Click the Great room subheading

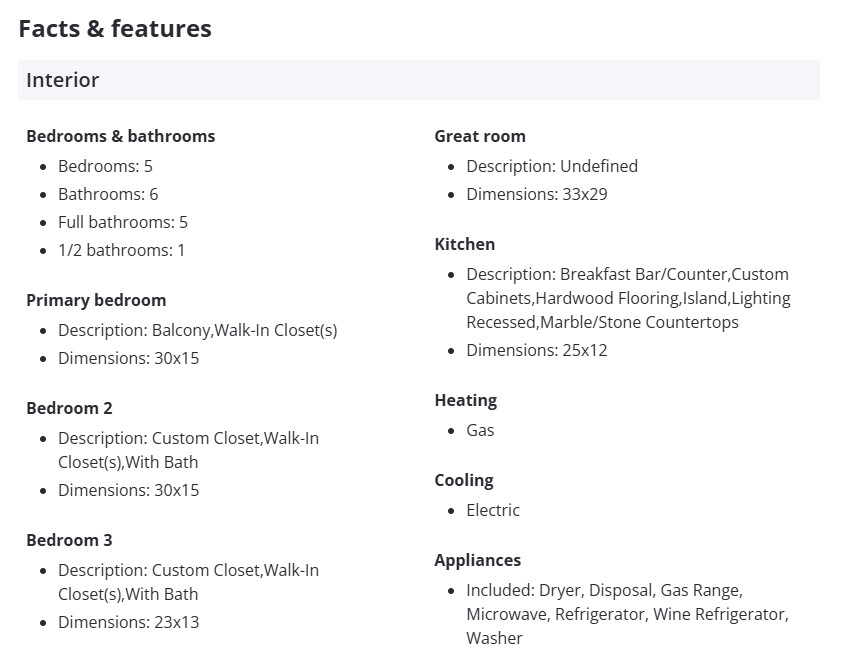tap(479, 136)
